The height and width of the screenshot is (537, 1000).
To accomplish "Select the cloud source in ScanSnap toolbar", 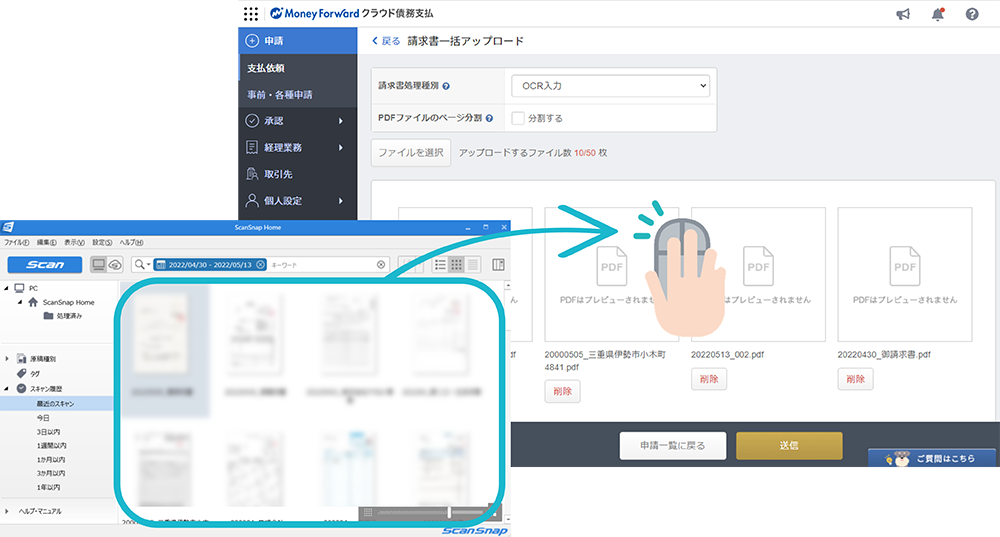I will click(115, 265).
